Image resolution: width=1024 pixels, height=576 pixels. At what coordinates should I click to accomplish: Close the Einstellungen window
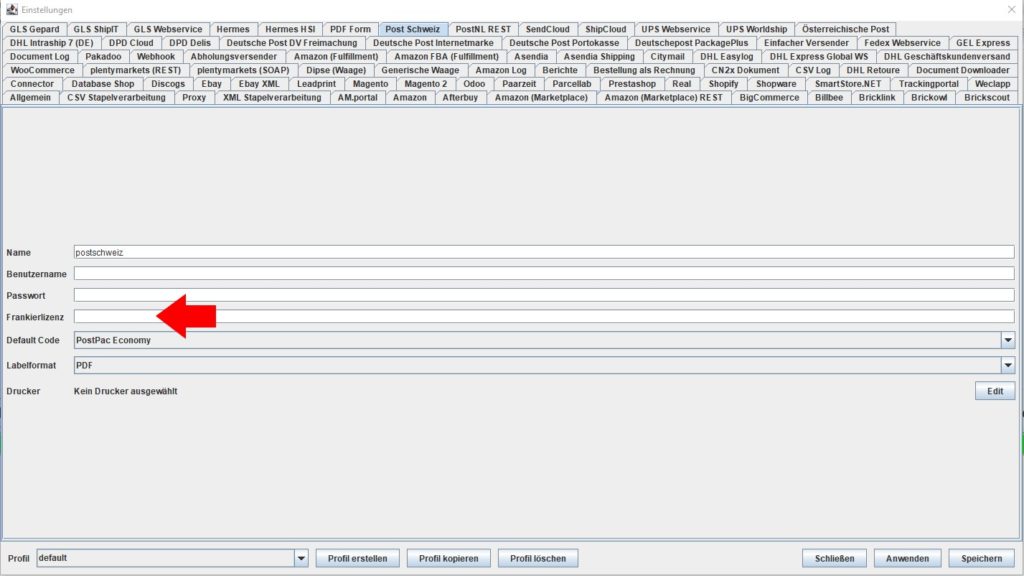coord(1011,9)
